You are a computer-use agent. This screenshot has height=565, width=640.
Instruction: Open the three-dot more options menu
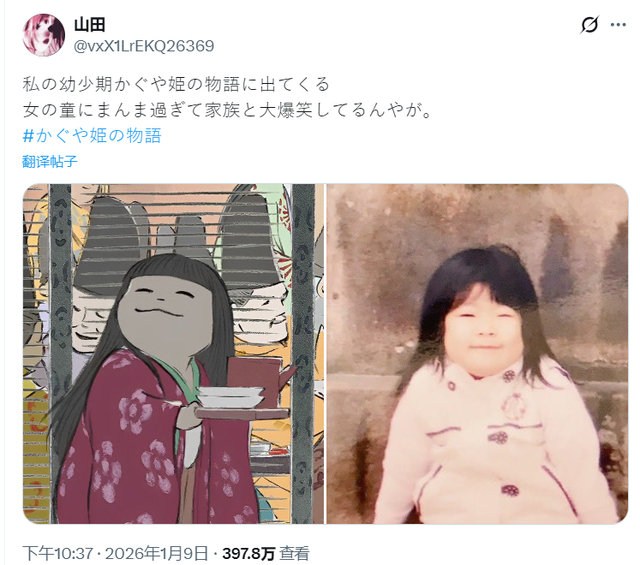(x=618, y=25)
